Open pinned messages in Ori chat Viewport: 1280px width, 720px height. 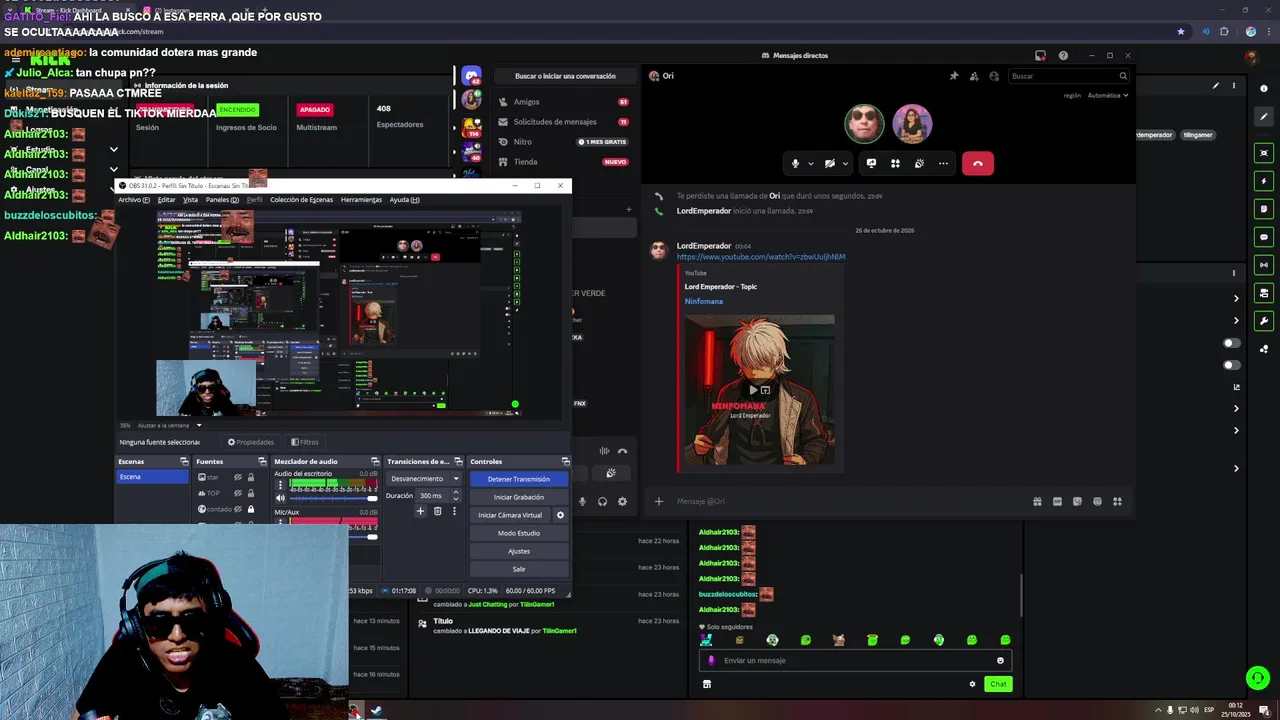(x=954, y=76)
